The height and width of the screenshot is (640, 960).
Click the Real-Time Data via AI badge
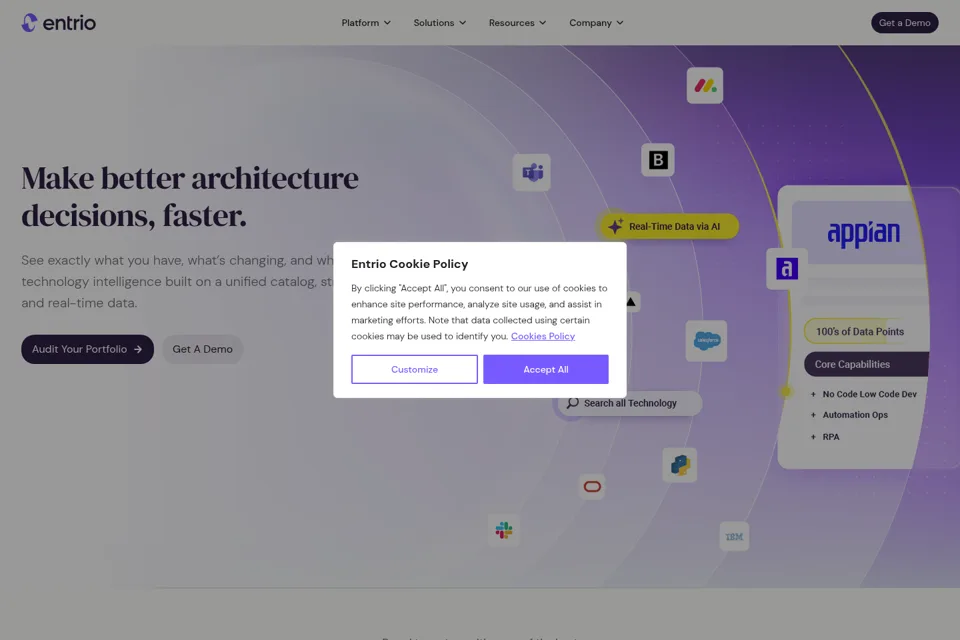(669, 226)
